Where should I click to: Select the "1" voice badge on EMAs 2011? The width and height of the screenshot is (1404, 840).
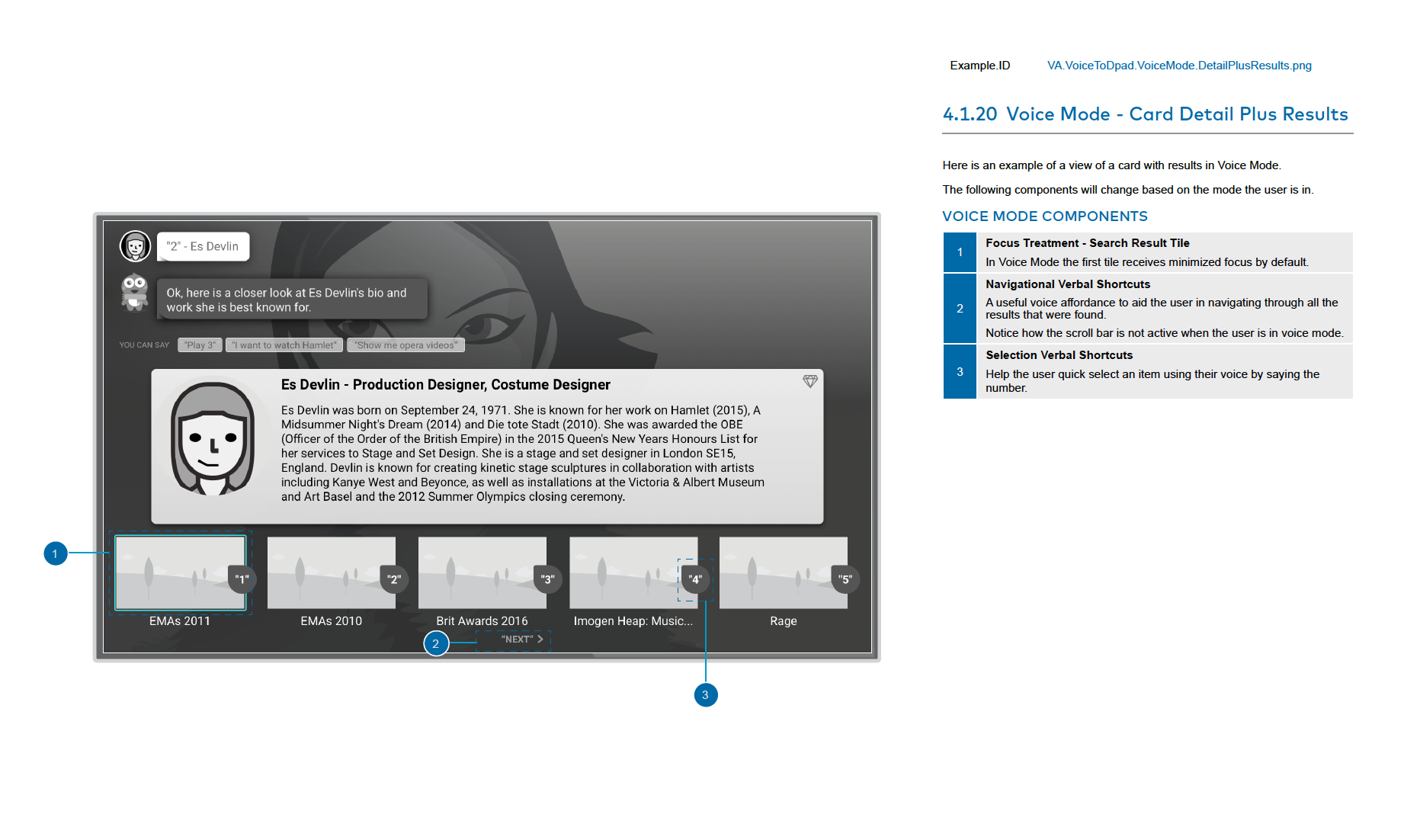pyautogui.click(x=242, y=579)
